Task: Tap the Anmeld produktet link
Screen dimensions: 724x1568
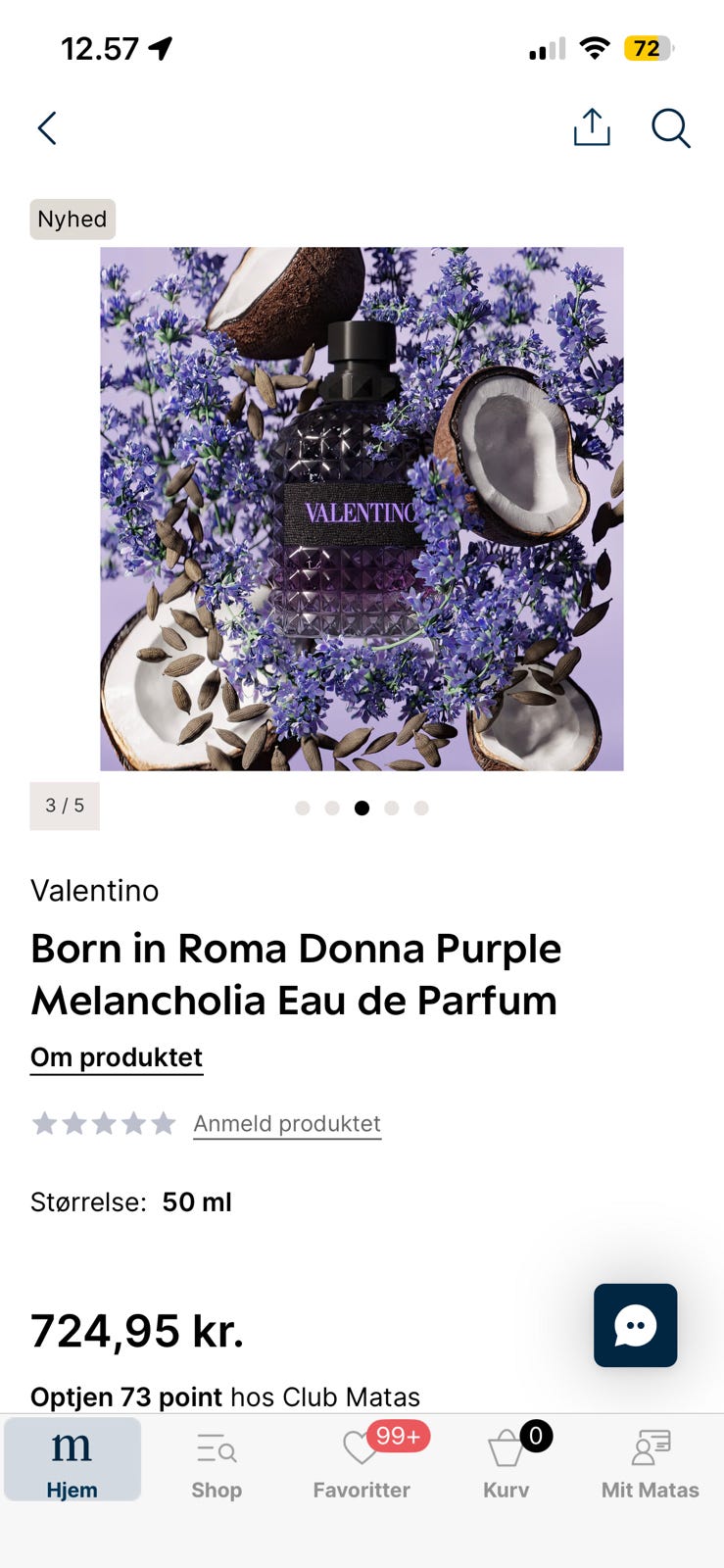Action: pyautogui.click(x=287, y=1123)
